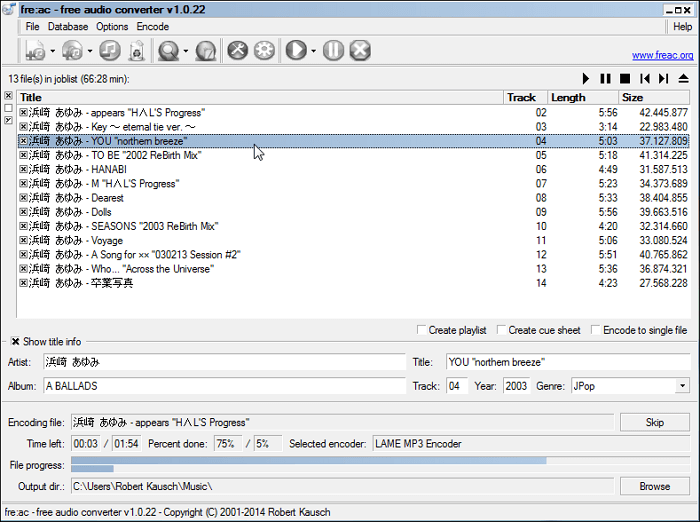
Task: Open general settings wrench icon
Action: [237, 50]
